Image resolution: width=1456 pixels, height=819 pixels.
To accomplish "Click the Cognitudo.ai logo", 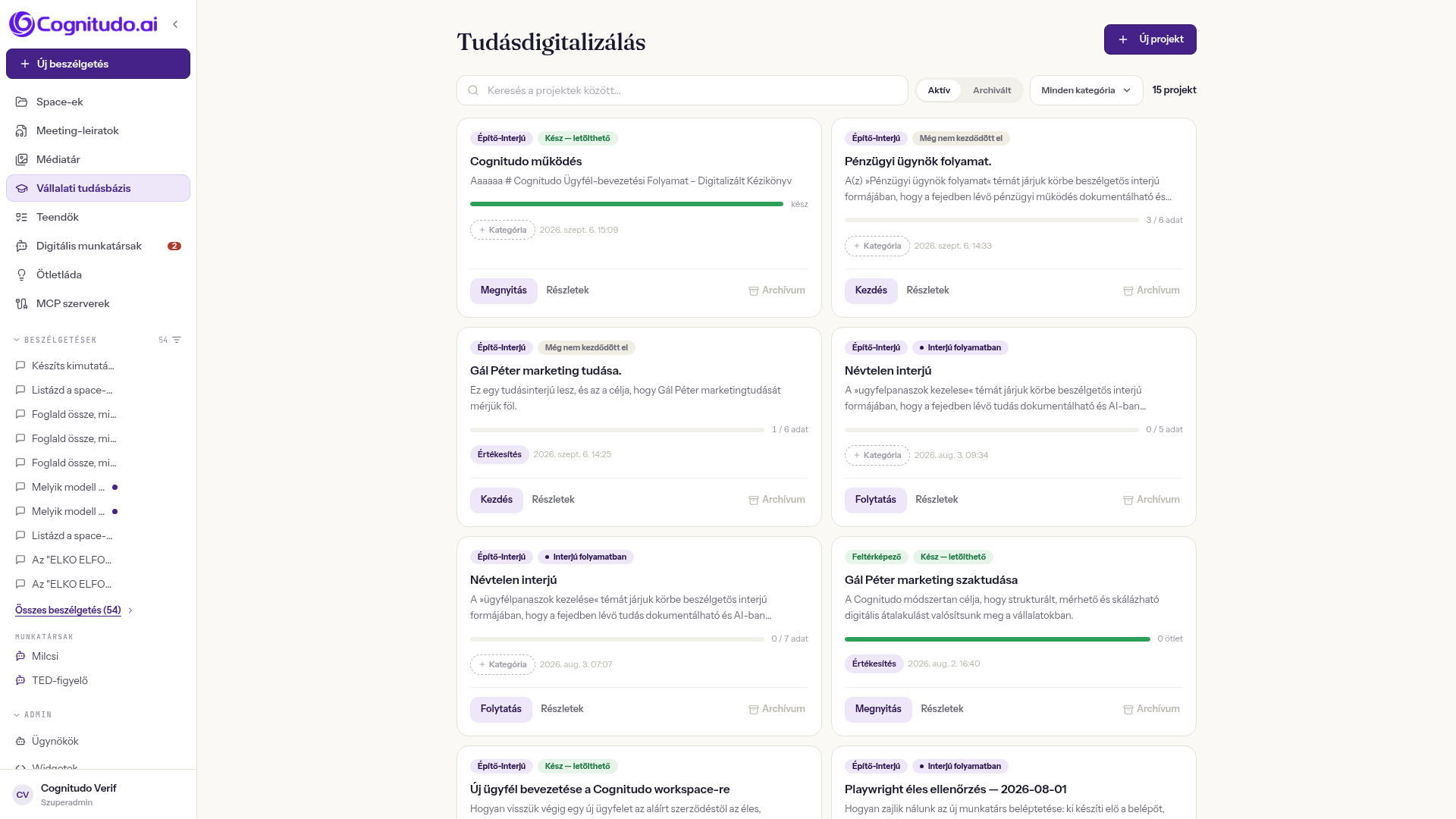I will click(x=83, y=24).
